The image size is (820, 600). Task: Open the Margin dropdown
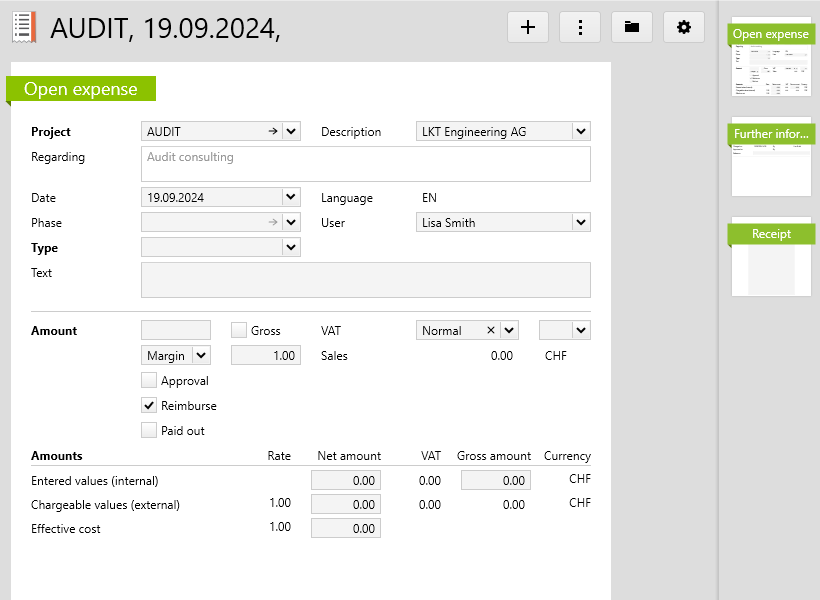click(200, 355)
